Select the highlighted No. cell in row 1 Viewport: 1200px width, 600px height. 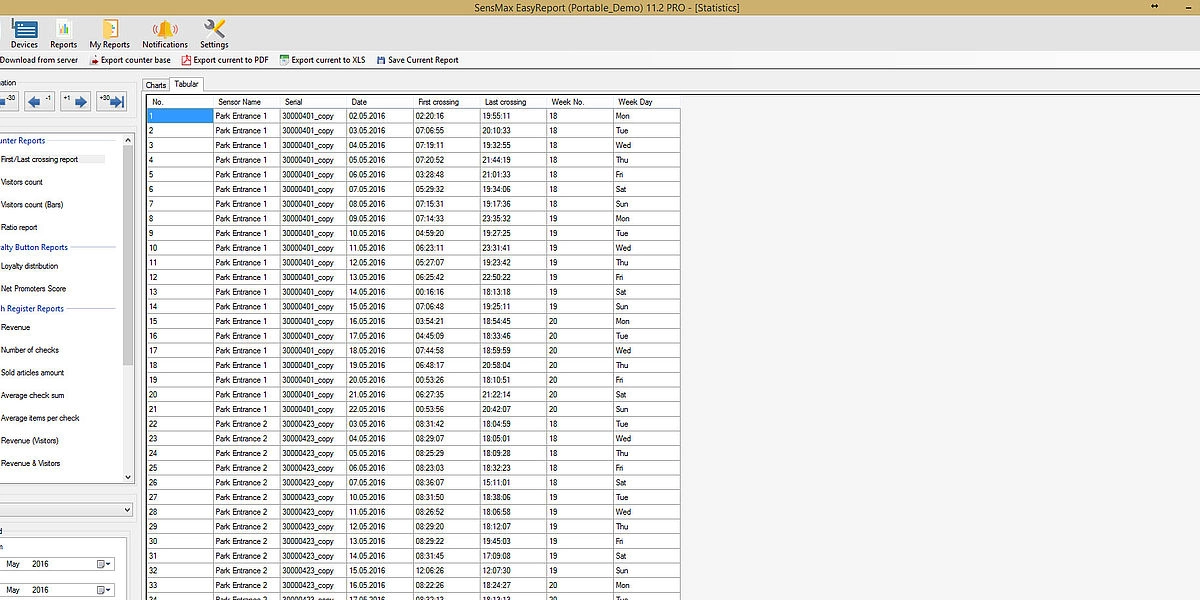[181, 116]
